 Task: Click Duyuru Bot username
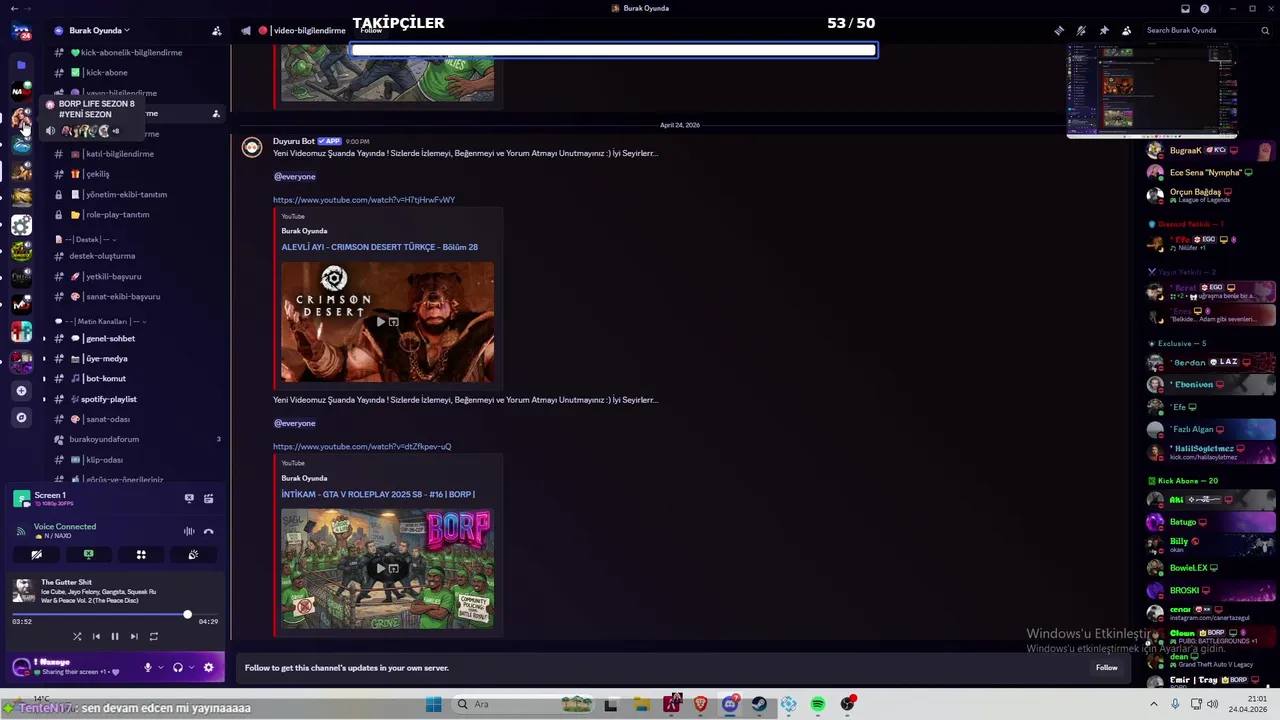coord(294,141)
